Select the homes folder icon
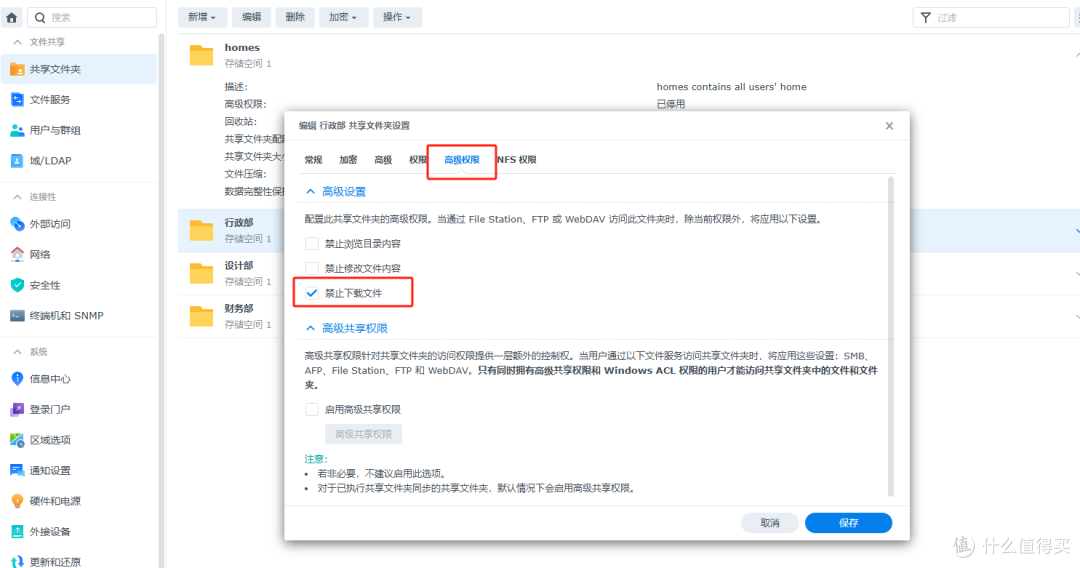Screen dimensions: 1080x568 (201, 55)
